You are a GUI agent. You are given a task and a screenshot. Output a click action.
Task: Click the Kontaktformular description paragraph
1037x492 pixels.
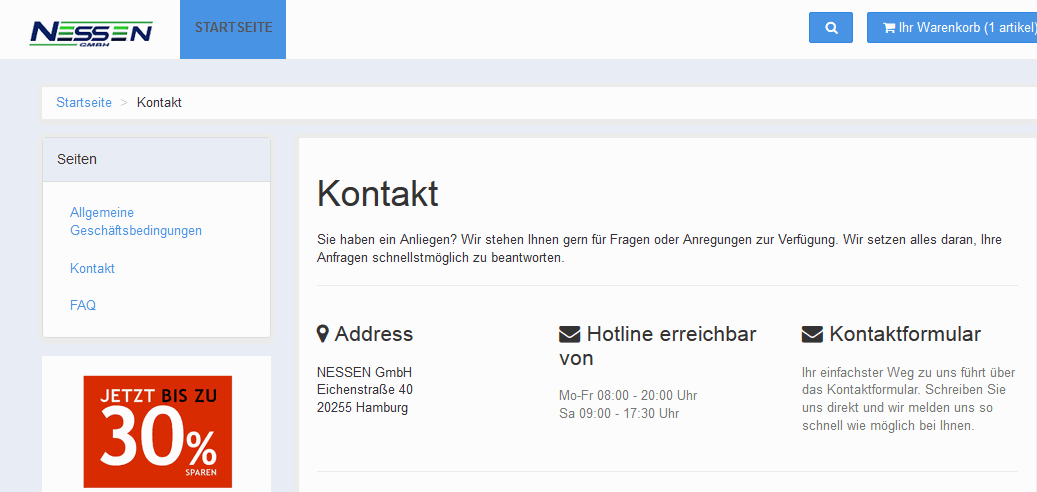click(x=908, y=398)
